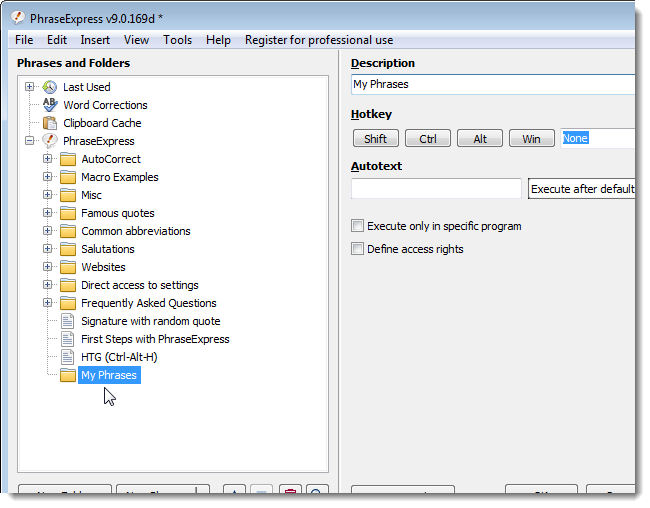
Task: Click the Signature with random quote document icon
Action: point(68,321)
